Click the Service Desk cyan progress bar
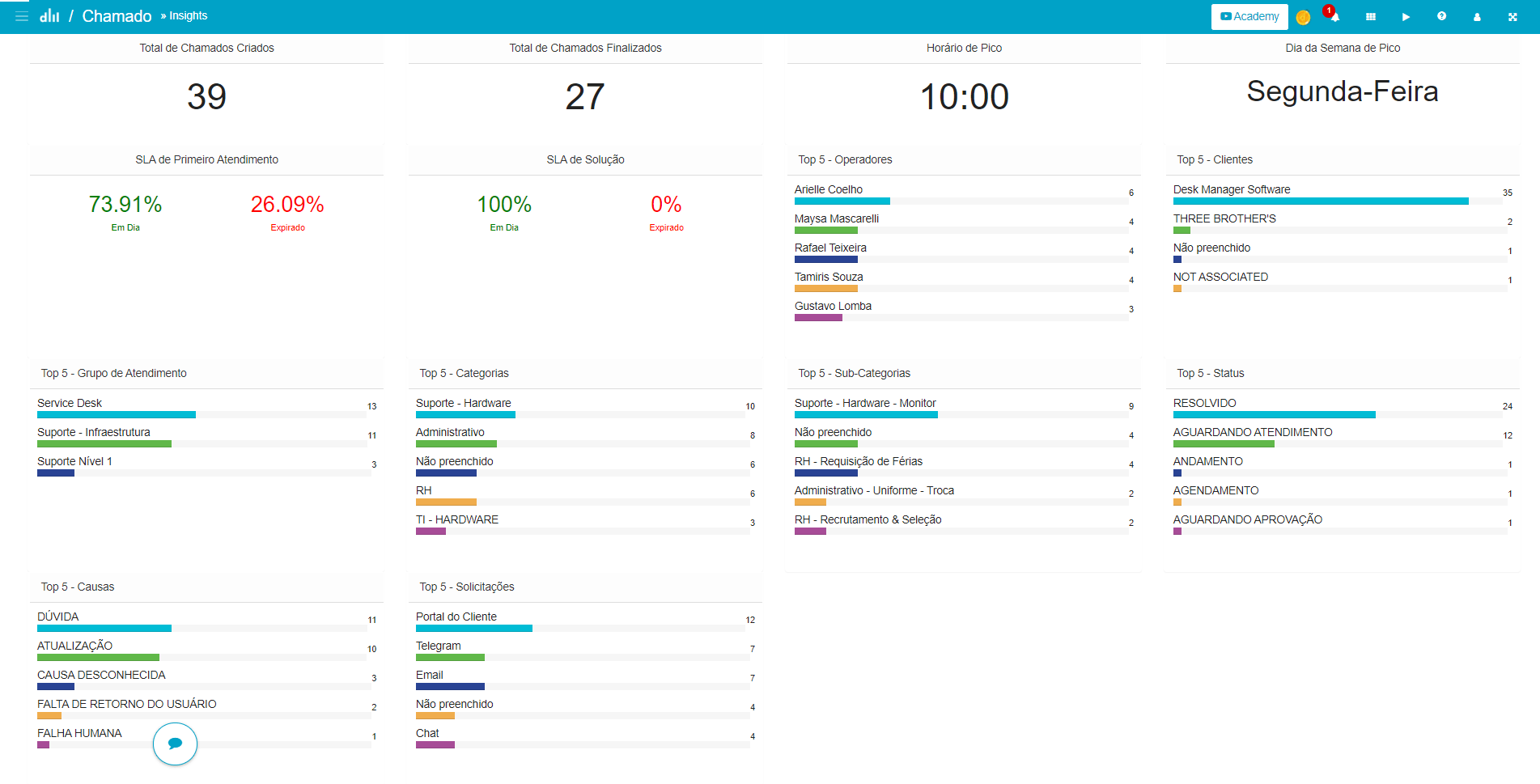The image size is (1540, 784). 117,415
